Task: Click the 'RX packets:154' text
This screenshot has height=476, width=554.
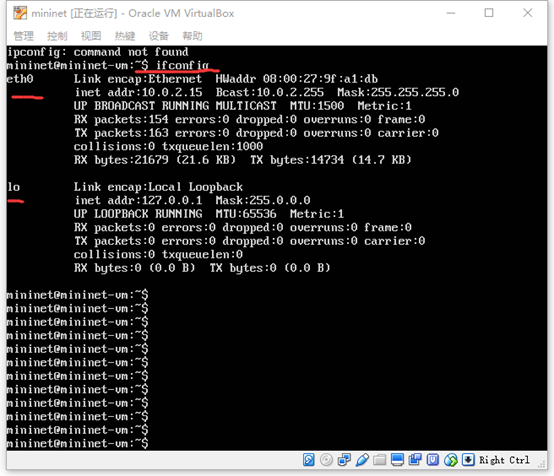Action: coord(121,119)
